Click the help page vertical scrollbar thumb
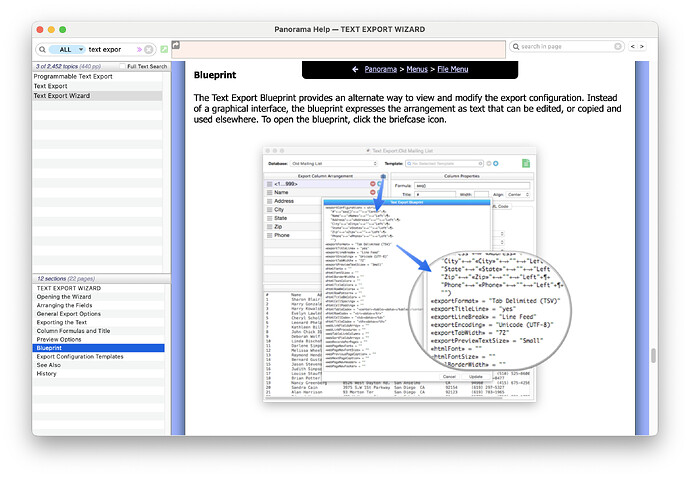Screen dimensions: 689x478 pyautogui.click(x=654, y=355)
